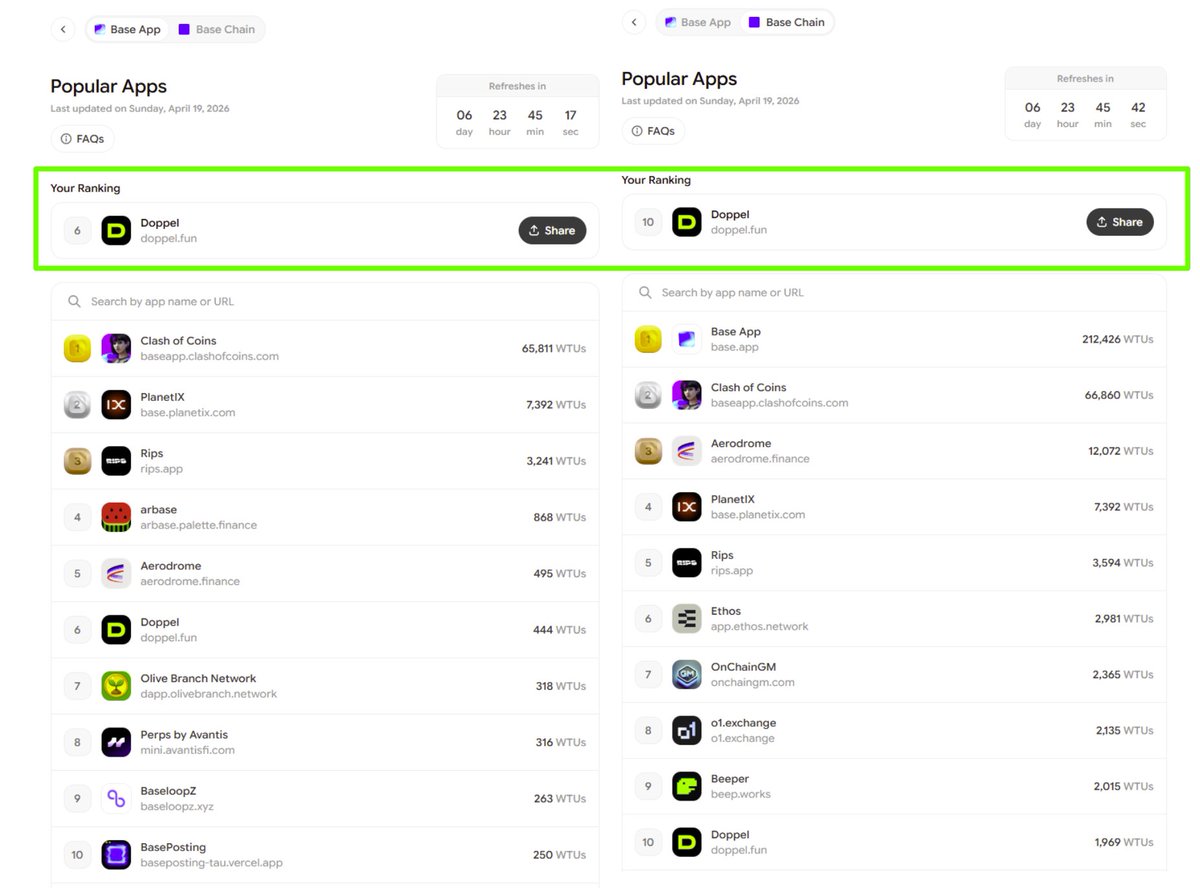The image size is (1200, 888).
Task: Open Aerodrome icon with 495 WTUs
Action: click(x=116, y=573)
